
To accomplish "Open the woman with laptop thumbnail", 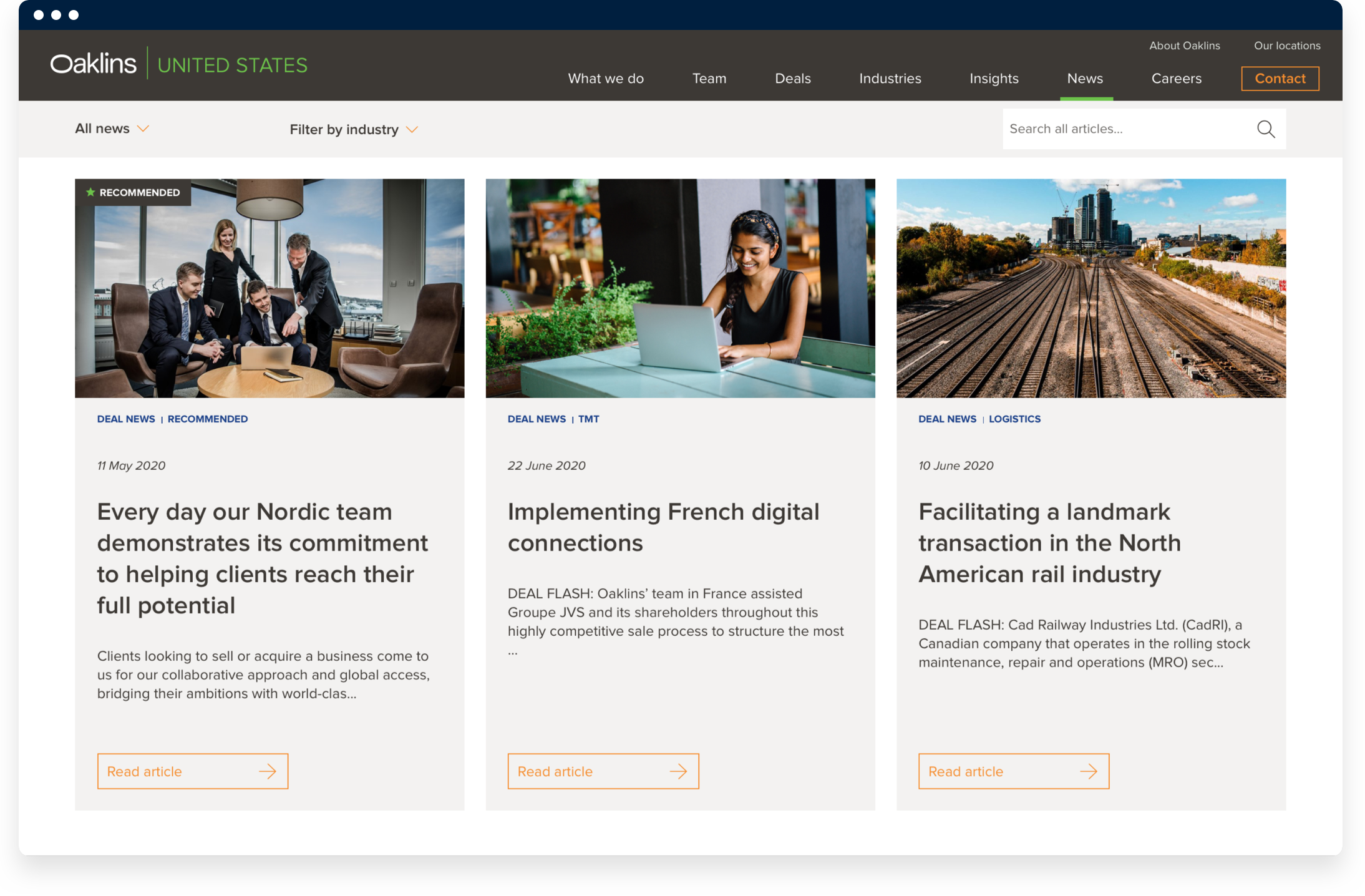I will point(680,288).
